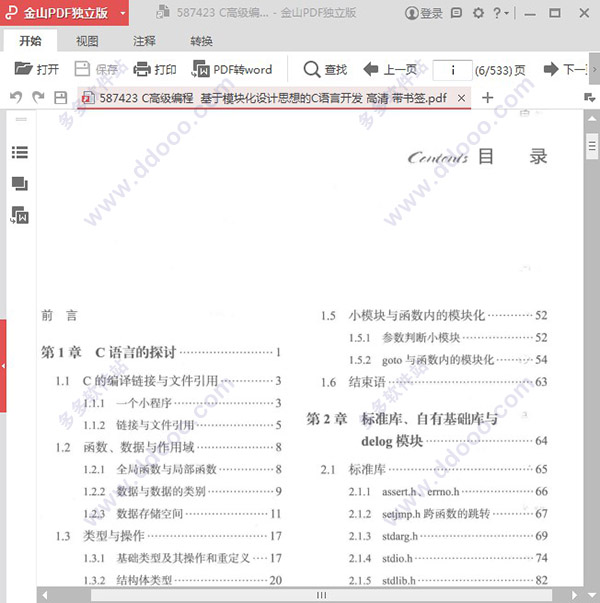Viewport: 600px width, 603px height.
Task: Collapse the left panel via red handle
Action: pos(3,366)
